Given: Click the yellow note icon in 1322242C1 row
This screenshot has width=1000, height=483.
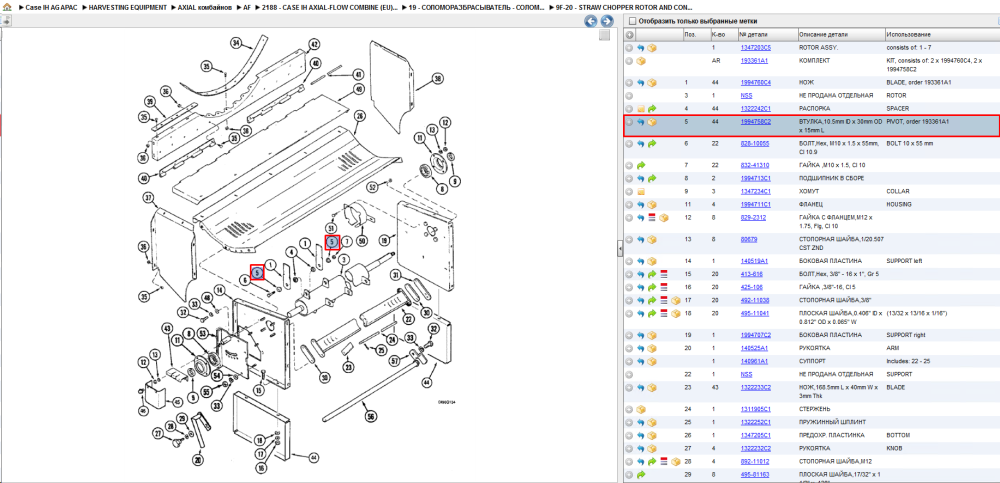Looking at the screenshot, I should pyautogui.click(x=641, y=109).
